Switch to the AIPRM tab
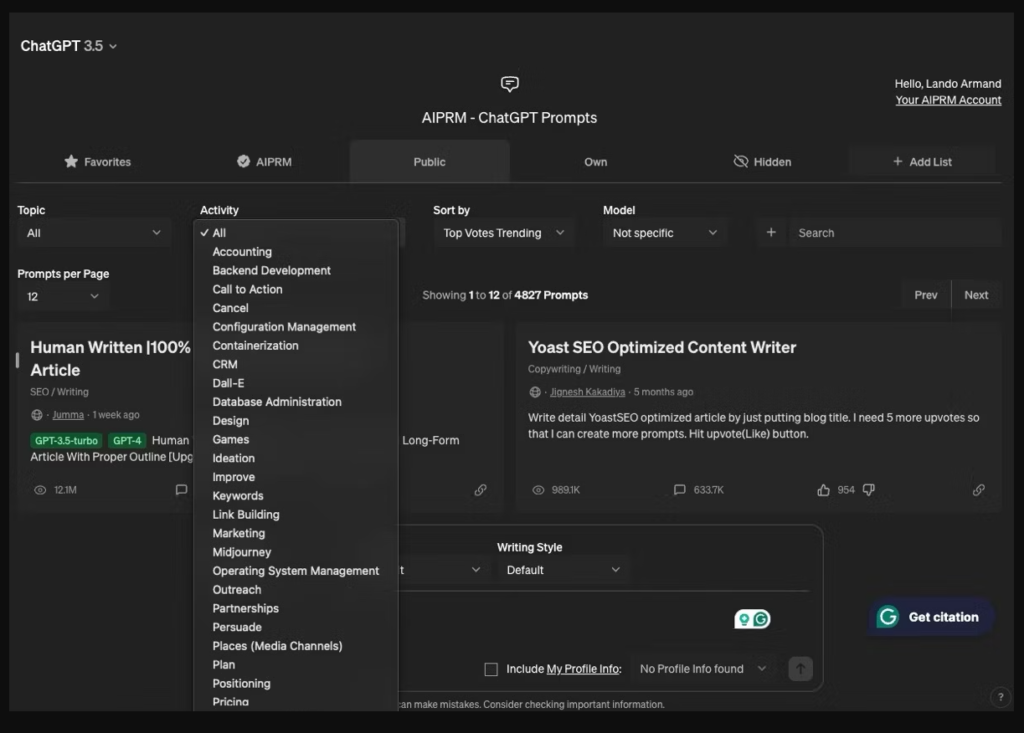 (264, 161)
